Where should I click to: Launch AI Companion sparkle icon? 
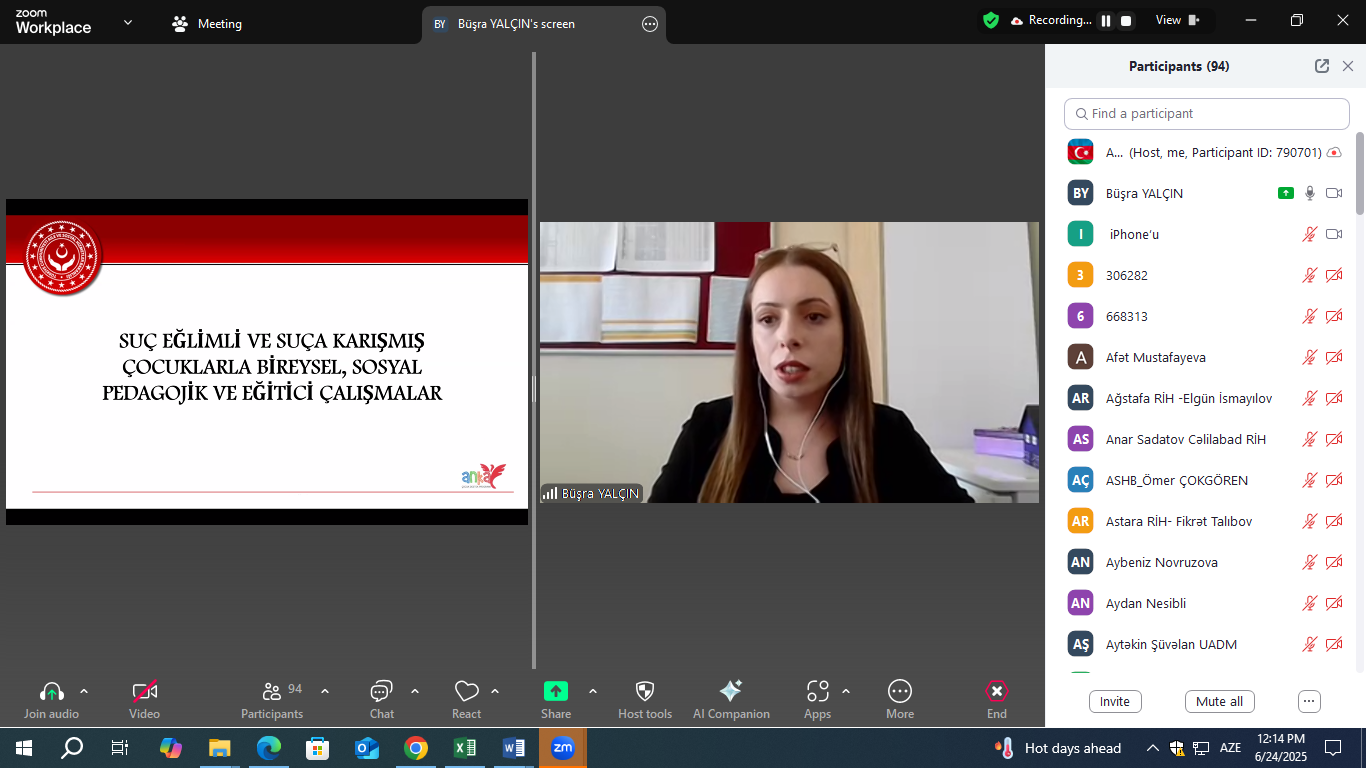[x=731, y=691]
